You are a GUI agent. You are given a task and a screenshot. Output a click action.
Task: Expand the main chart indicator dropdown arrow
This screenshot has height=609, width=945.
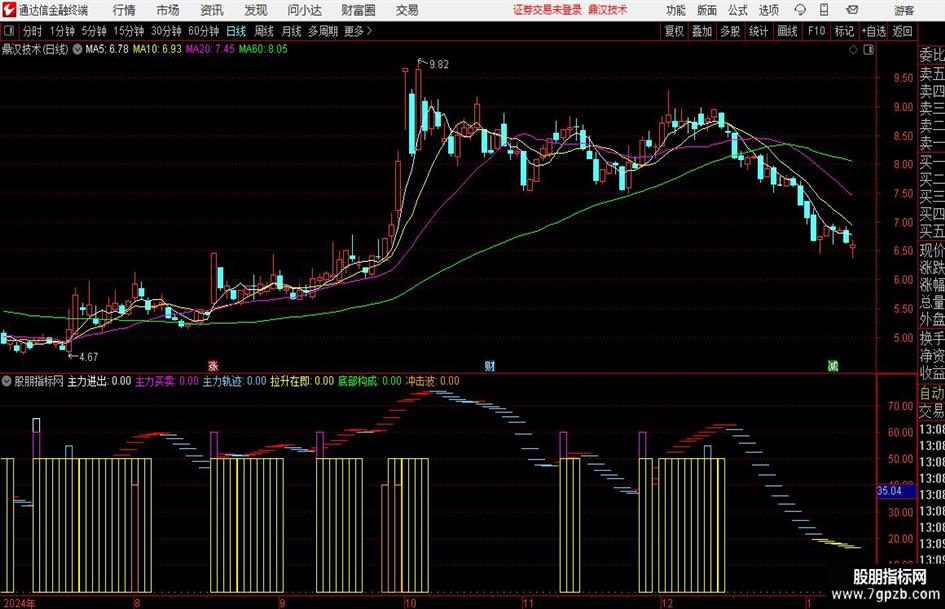coord(77,49)
